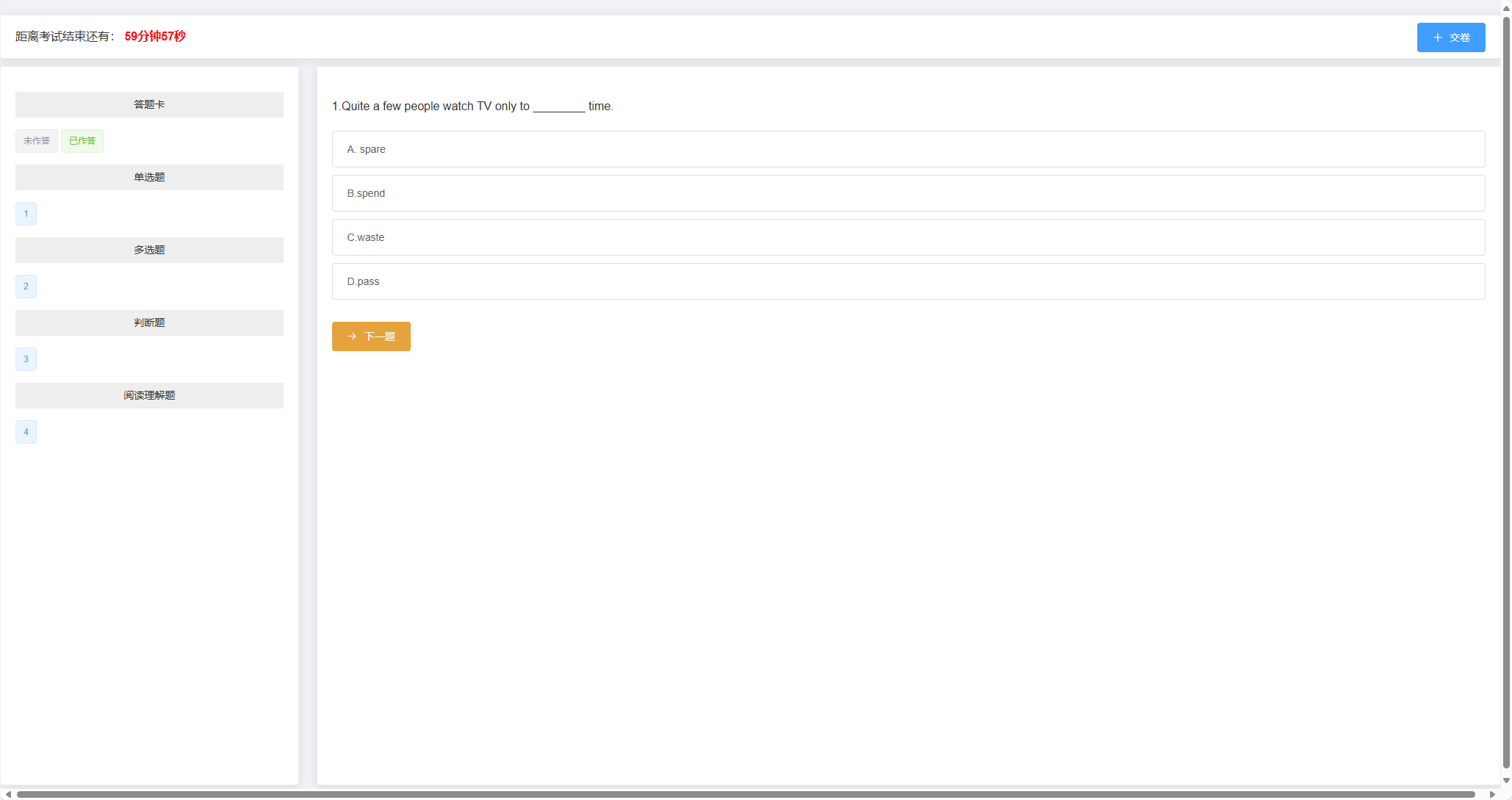1512x800 pixels.
Task: Open question 3 under 判断题
Action: point(26,359)
